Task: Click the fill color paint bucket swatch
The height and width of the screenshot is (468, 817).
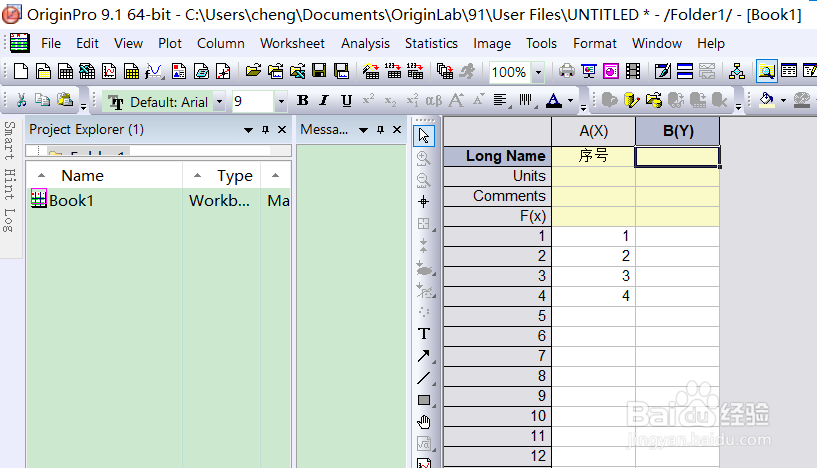Action: click(766, 100)
